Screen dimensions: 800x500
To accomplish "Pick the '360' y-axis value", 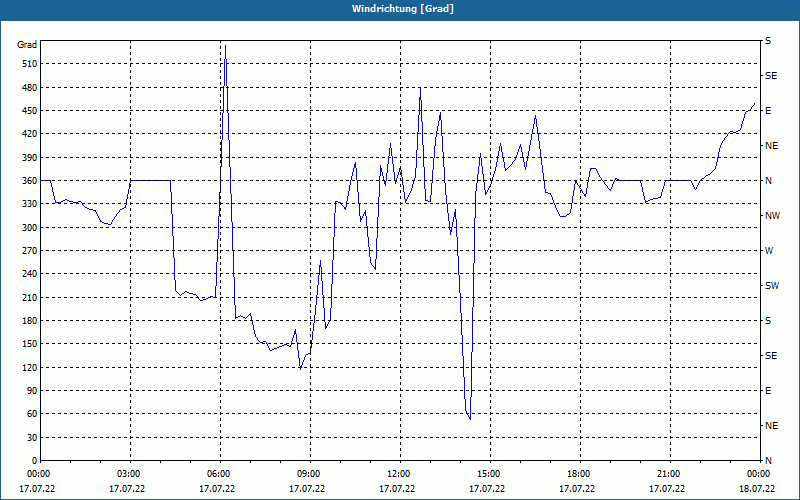I will [30, 181].
